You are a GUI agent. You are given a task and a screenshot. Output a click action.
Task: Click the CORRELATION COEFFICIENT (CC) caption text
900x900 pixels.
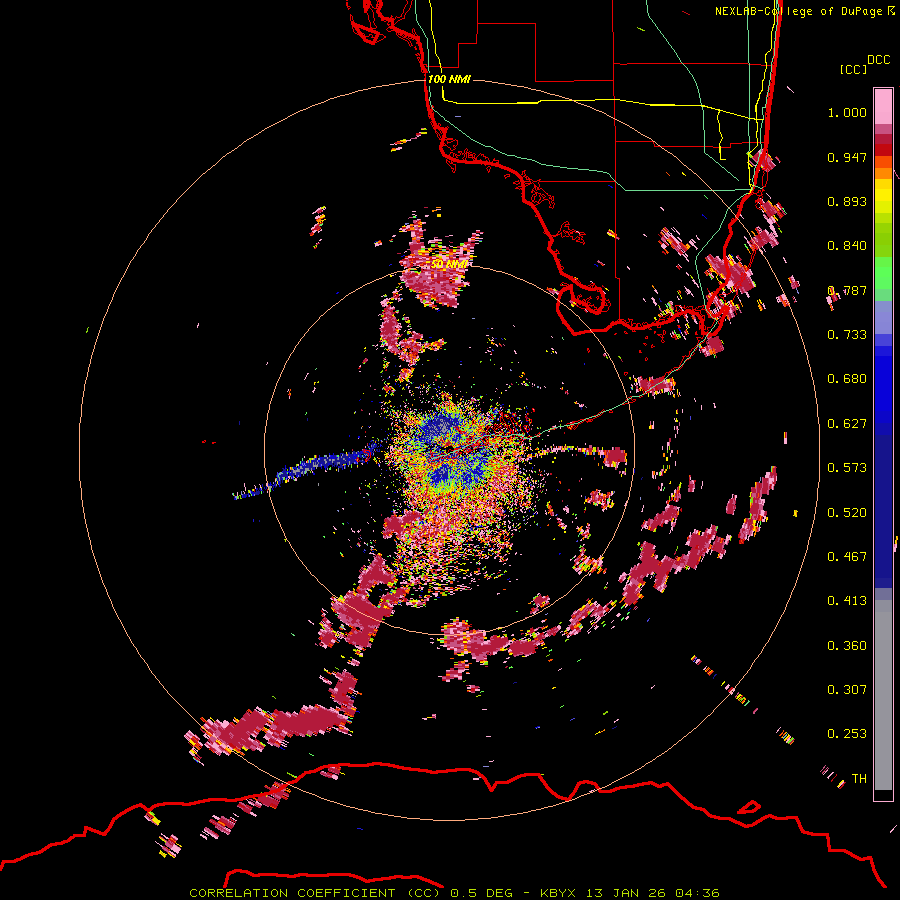coord(315,893)
